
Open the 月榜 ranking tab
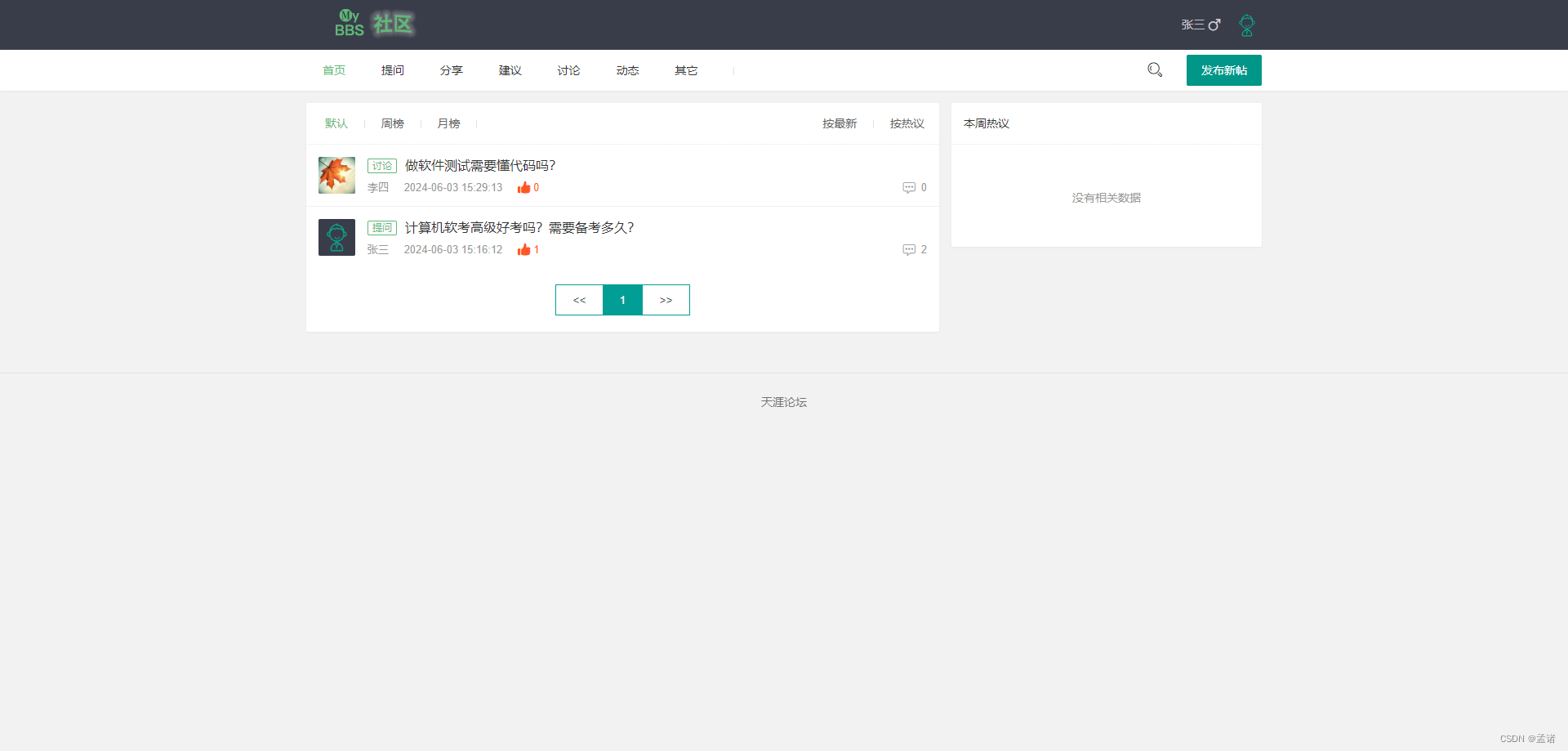tap(448, 123)
